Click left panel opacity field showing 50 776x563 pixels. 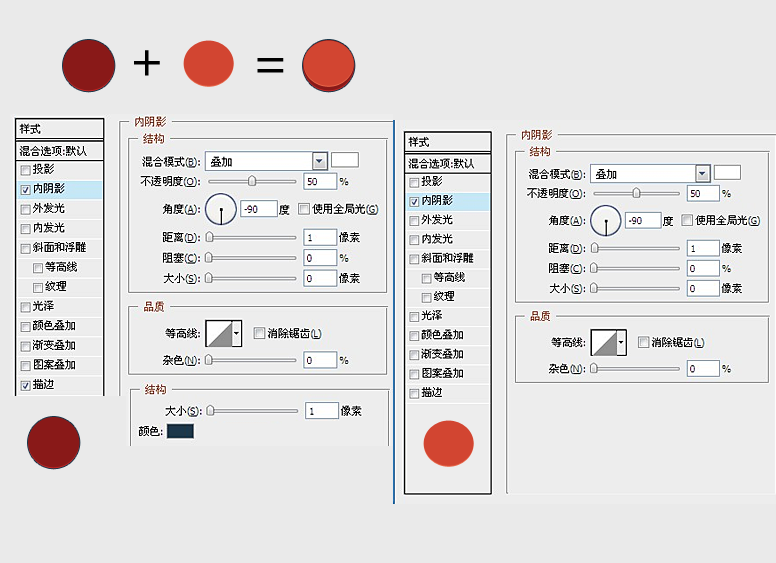coord(320,182)
